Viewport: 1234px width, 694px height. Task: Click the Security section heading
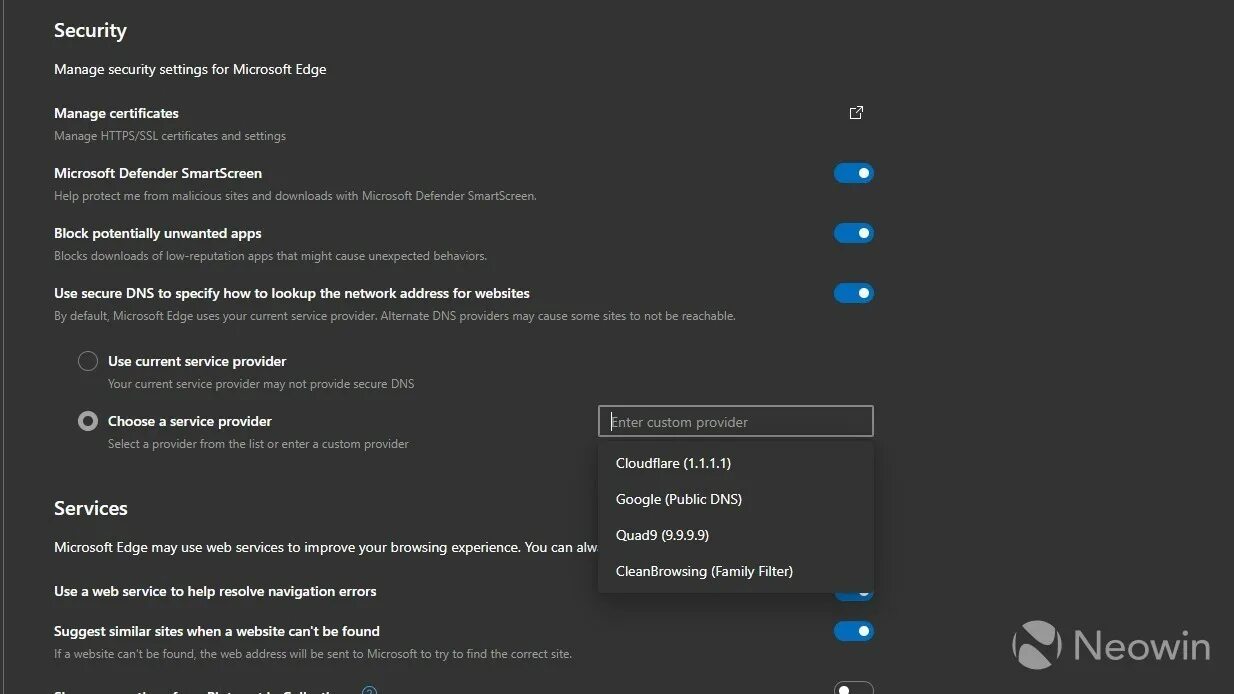pos(90,30)
